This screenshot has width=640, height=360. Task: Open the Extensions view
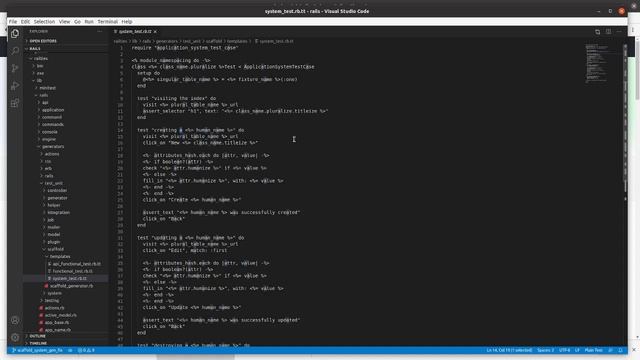(15, 103)
